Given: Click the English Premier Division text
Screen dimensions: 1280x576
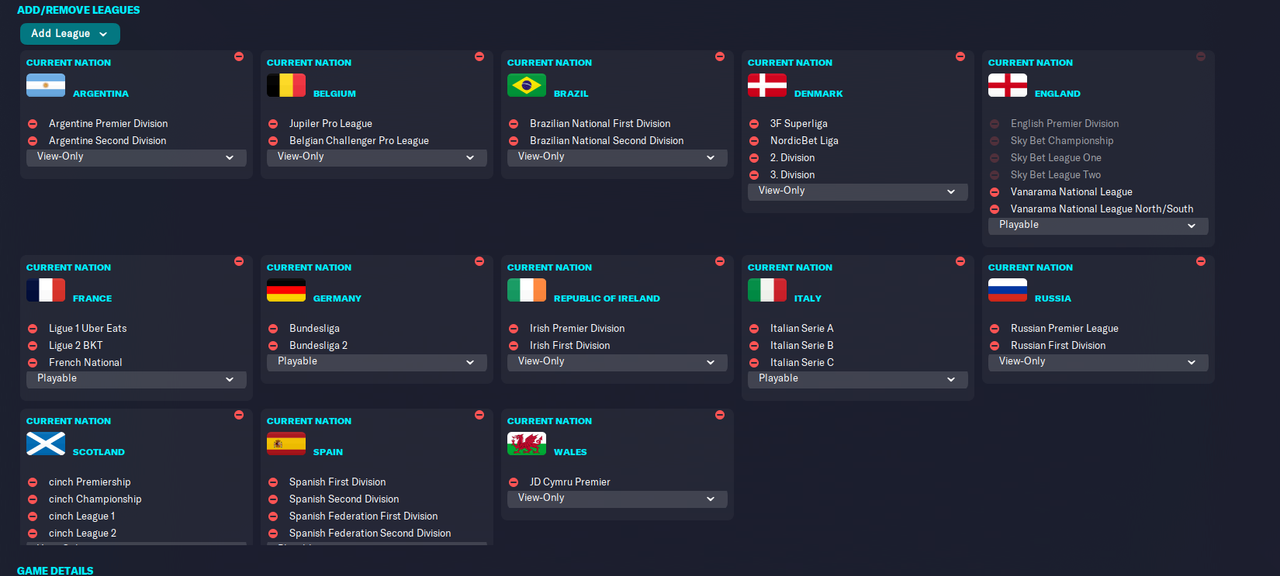Looking at the screenshot, I should pos(1064,124).
